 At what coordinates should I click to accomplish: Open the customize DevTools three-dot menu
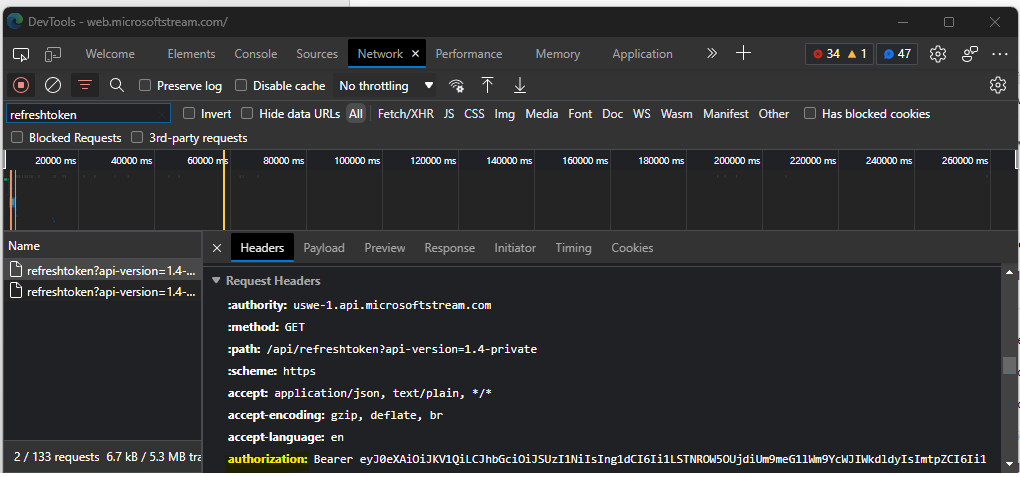pos(1000,54)
